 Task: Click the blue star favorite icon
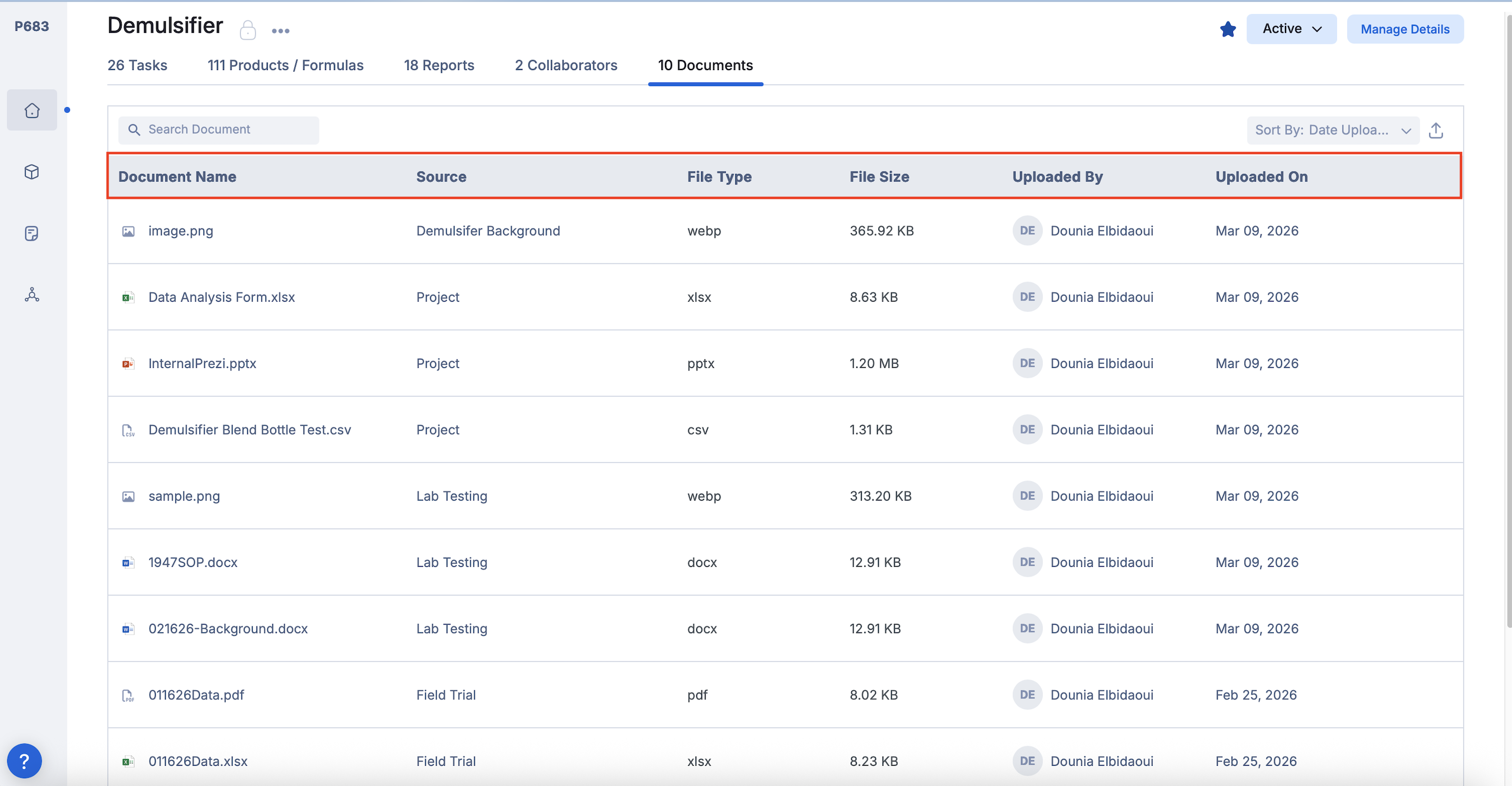point(1227,29)
